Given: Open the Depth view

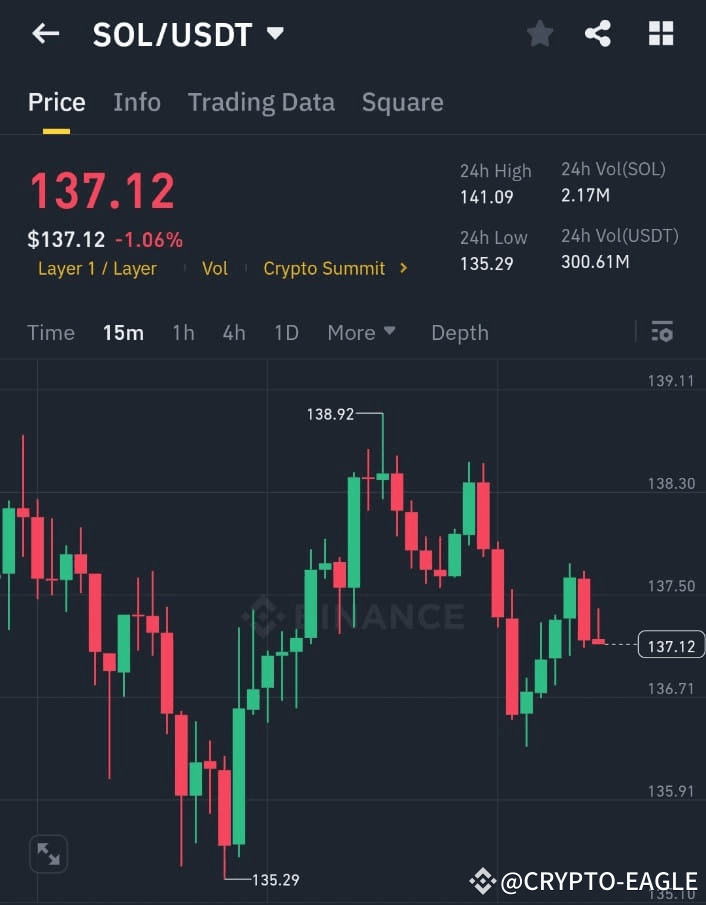Looking at the screenshot, I should (459, 332).
